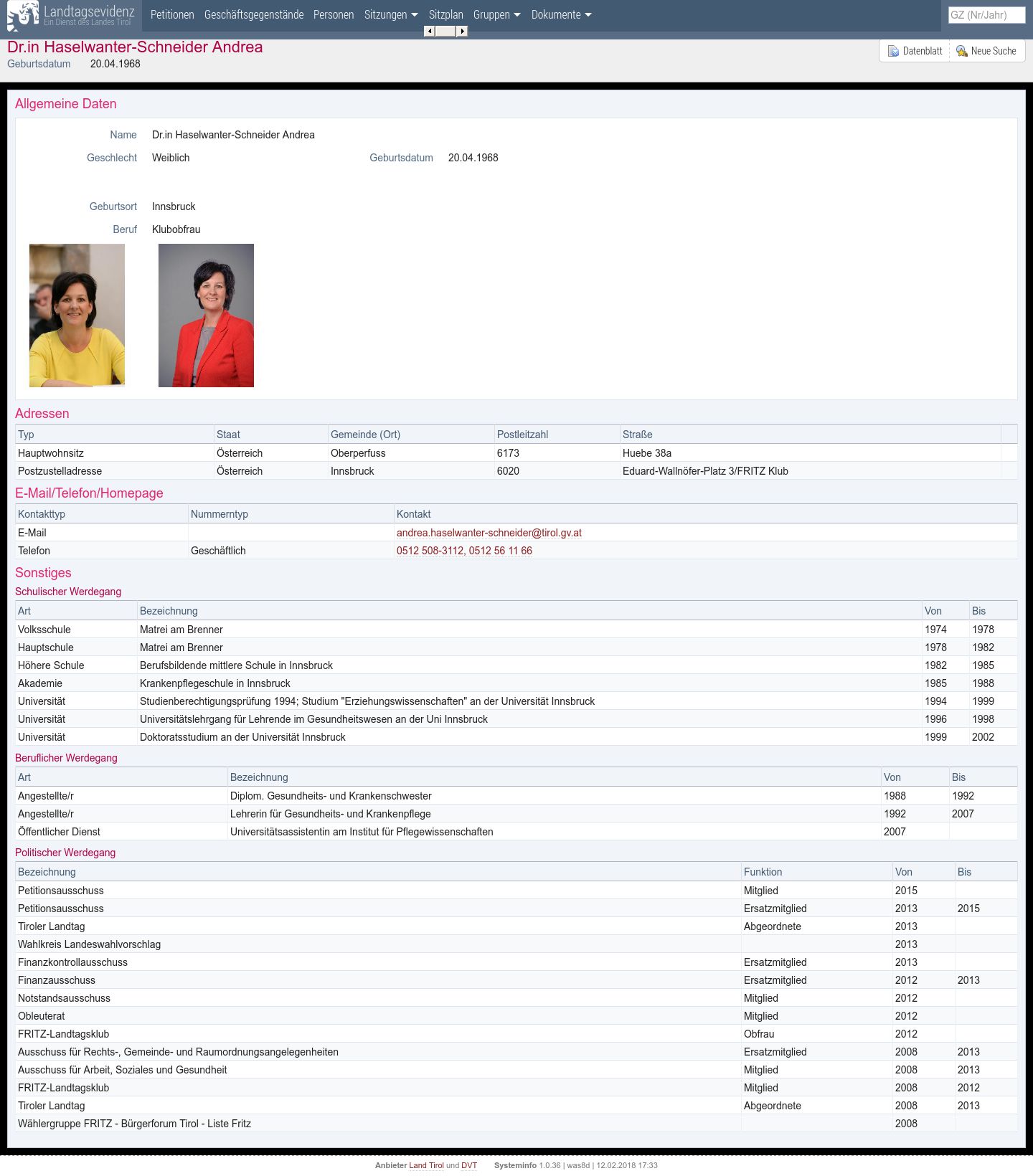The image size is (1033, 1176).
Task: Click the Allgemeine Daten section heading
Action: tap(66, 104)
